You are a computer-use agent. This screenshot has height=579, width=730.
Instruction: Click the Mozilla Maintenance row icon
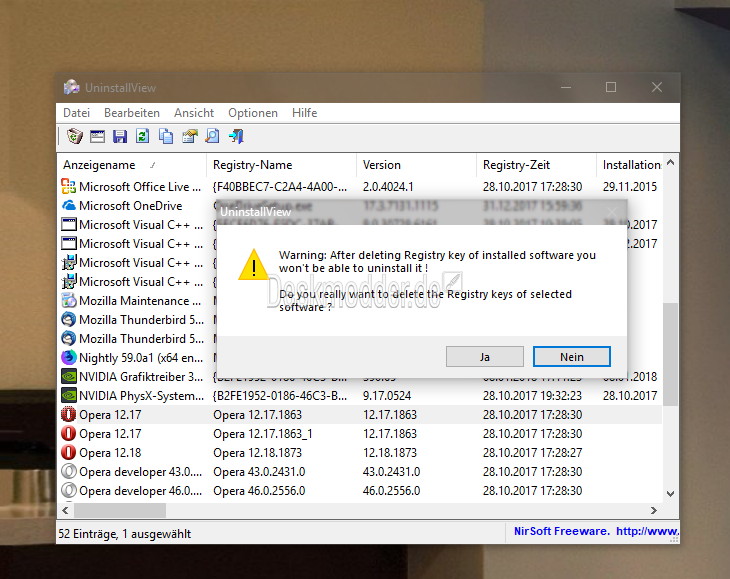pyautogui.click(x=68, y=301)
